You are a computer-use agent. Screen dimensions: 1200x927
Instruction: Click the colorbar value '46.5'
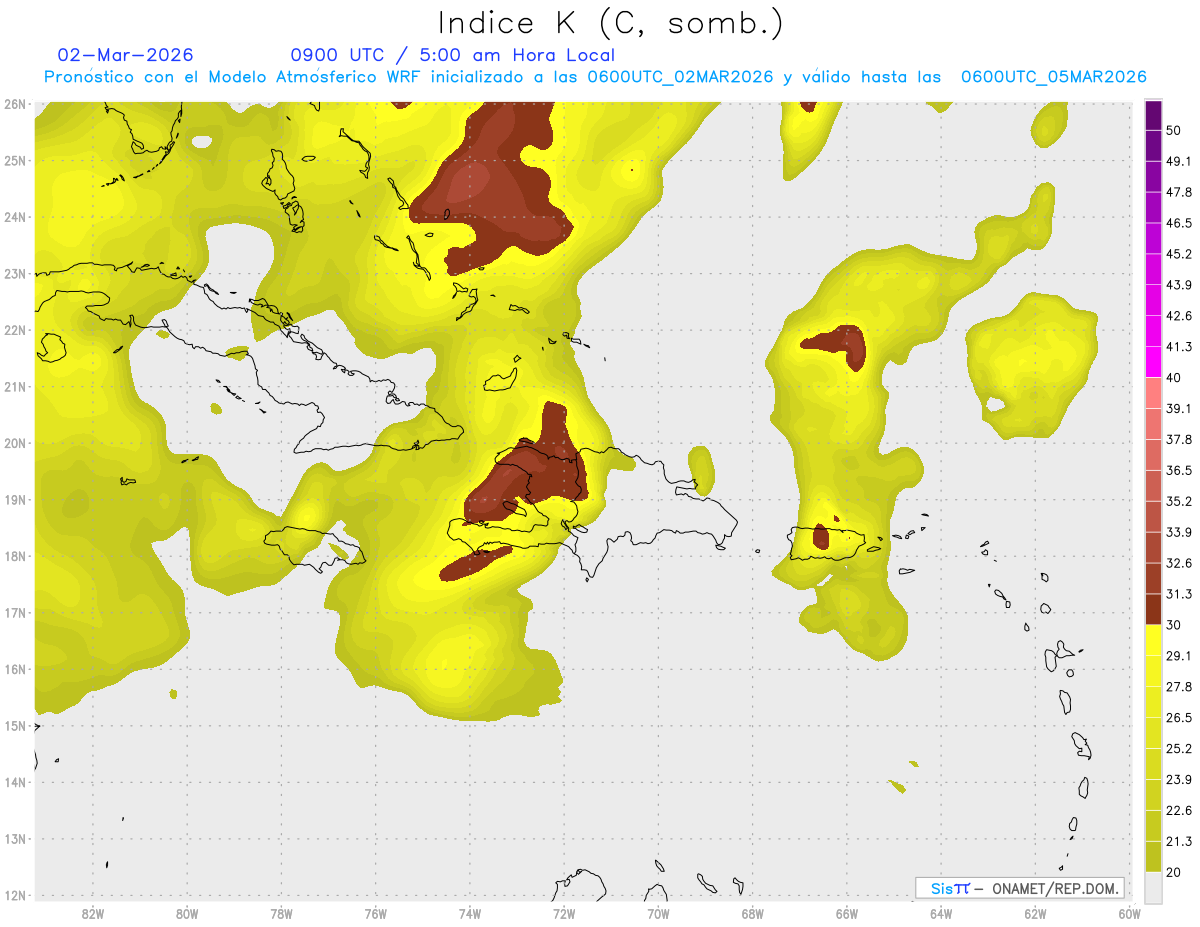1179,223
